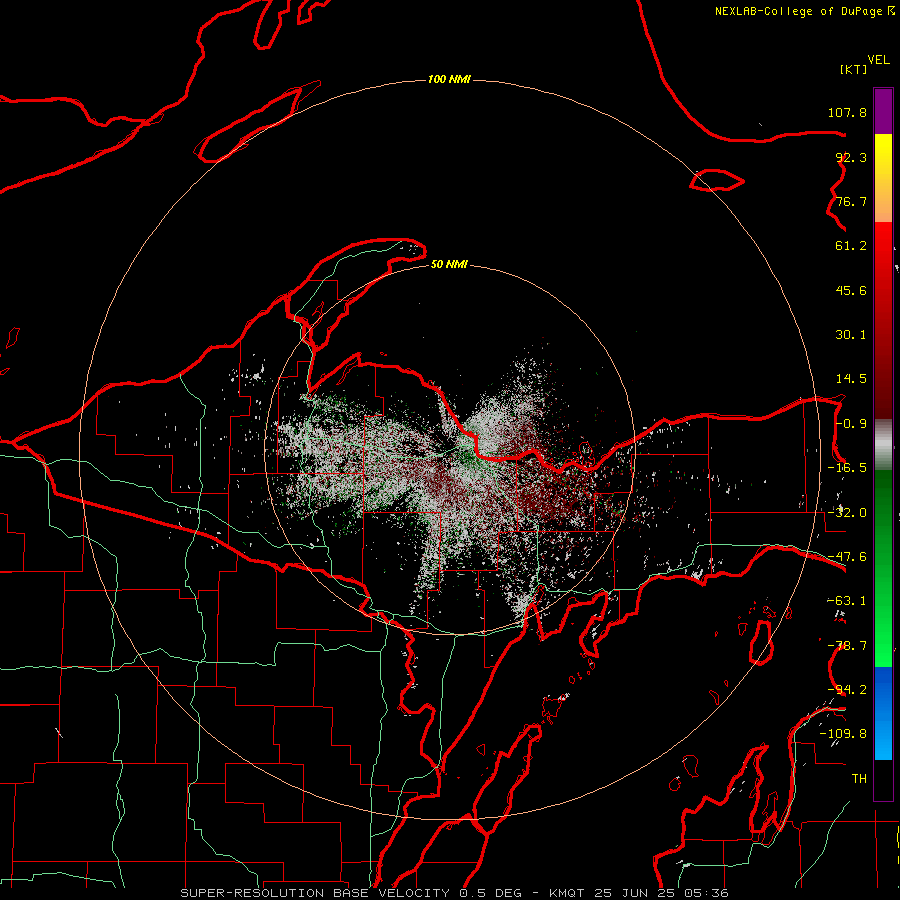Click the 61.2 velocity scale value

tap(851, 246)
